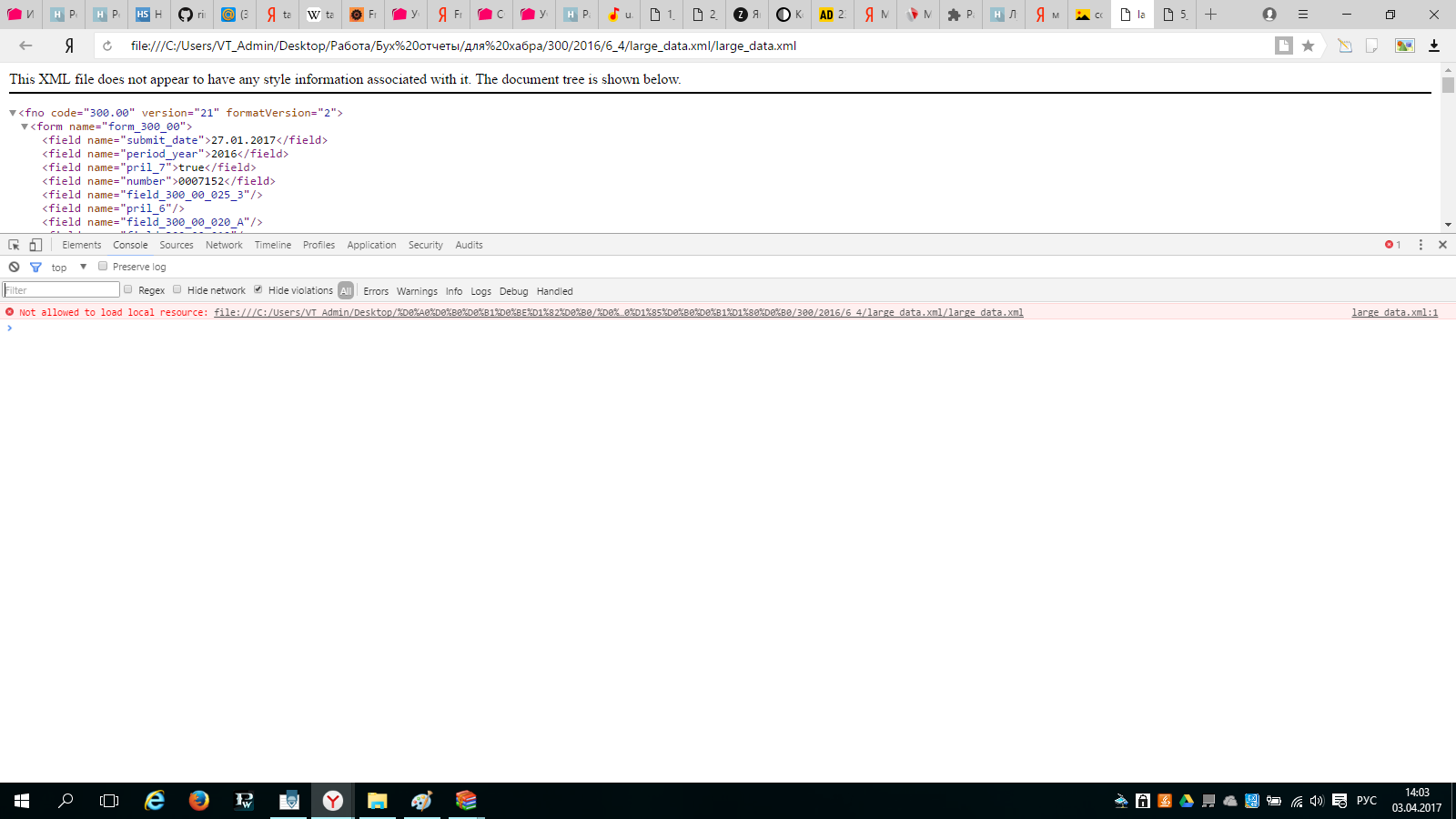The image size is (1456, 819).
Task: Enable the Regex filter checkbox
Action: [128, 290]
